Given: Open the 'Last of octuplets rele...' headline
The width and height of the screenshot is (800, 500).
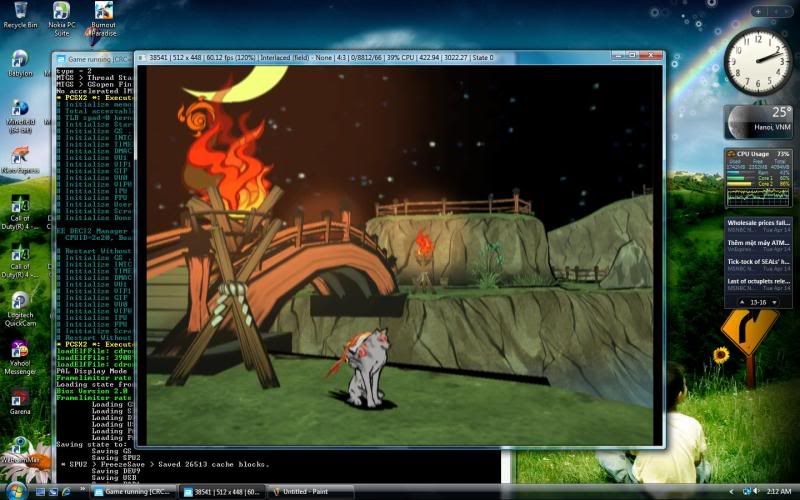Looking at the screenshot, I should [758, 284].
